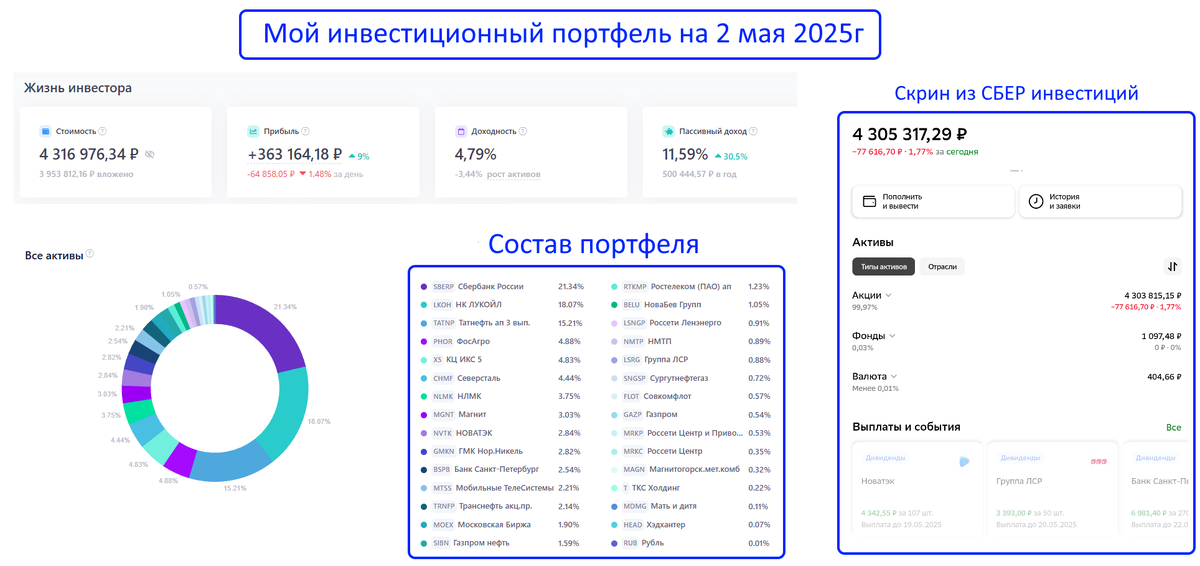Image resolution: width=1200 pixels, height=566 pixels.
Task: Expand the Валюта asset group chevron
Action: pyautogui.click(x=895, y=376)
